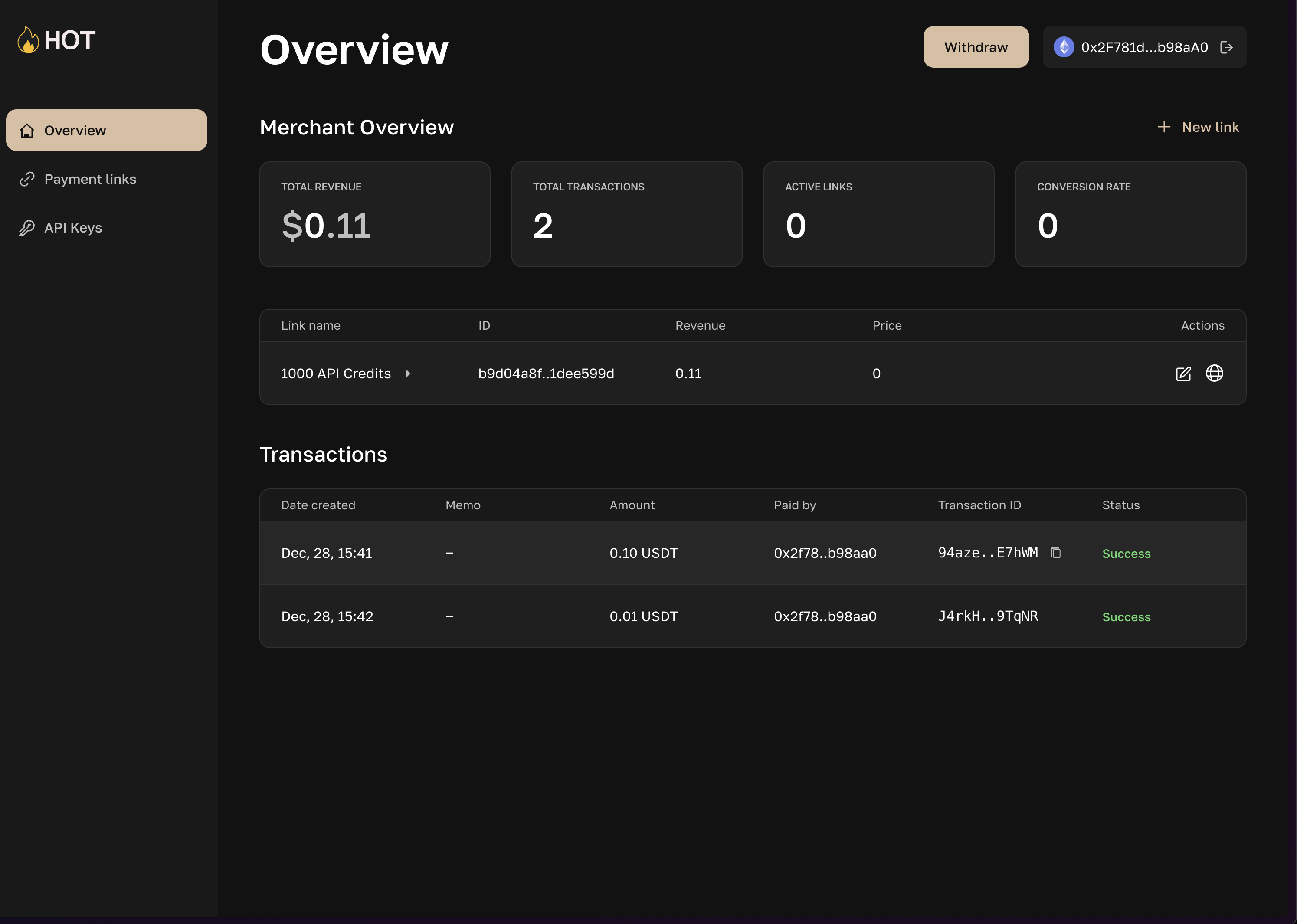
Task: Copy transaction ID 94aze..E7hWM
Action: [1056, 553]
